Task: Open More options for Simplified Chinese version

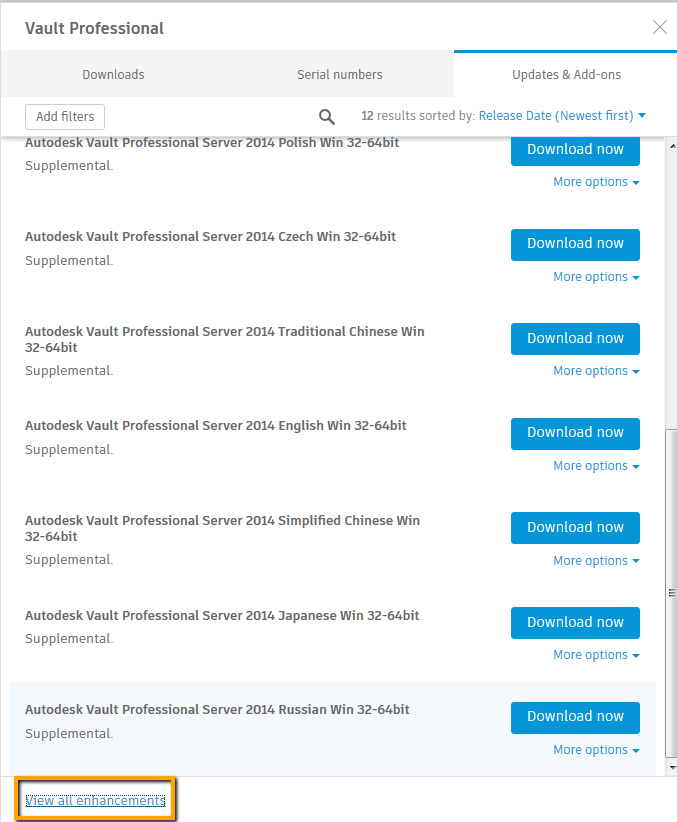Action: point(596,560)
